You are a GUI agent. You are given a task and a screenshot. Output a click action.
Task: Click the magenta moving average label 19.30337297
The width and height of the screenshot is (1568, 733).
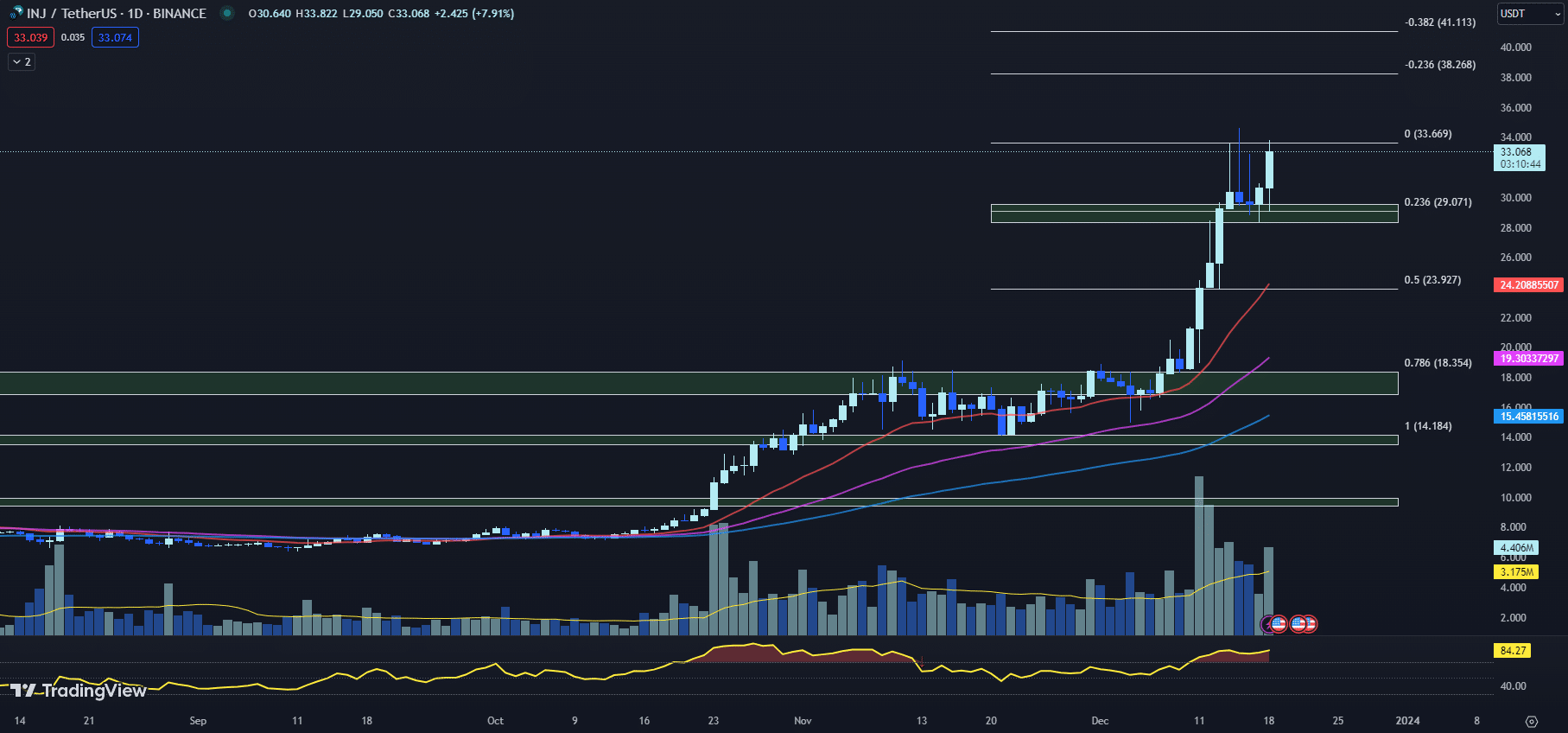click(1528, 359)
